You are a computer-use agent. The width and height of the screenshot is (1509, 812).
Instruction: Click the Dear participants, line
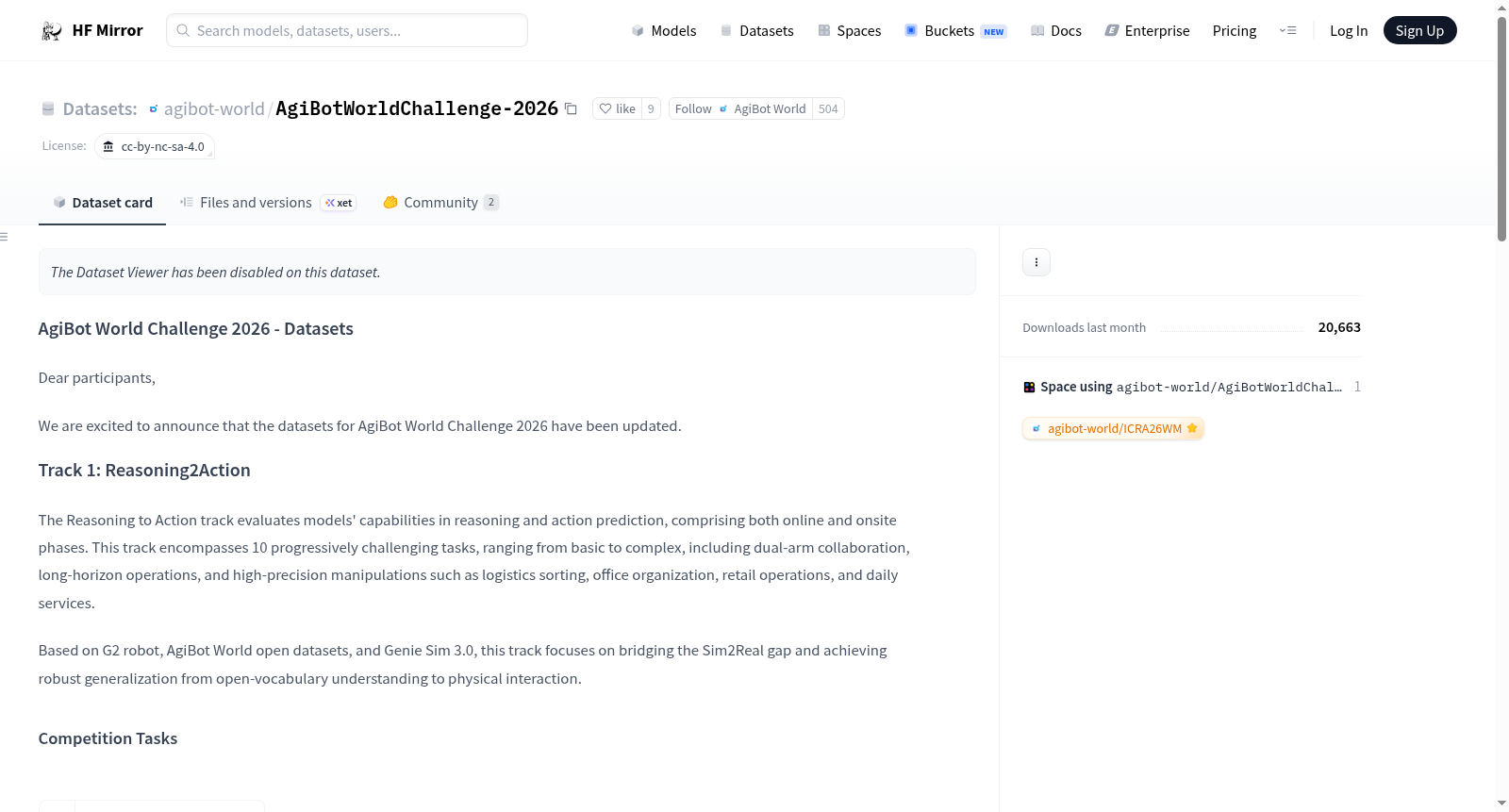pos(97,378)
